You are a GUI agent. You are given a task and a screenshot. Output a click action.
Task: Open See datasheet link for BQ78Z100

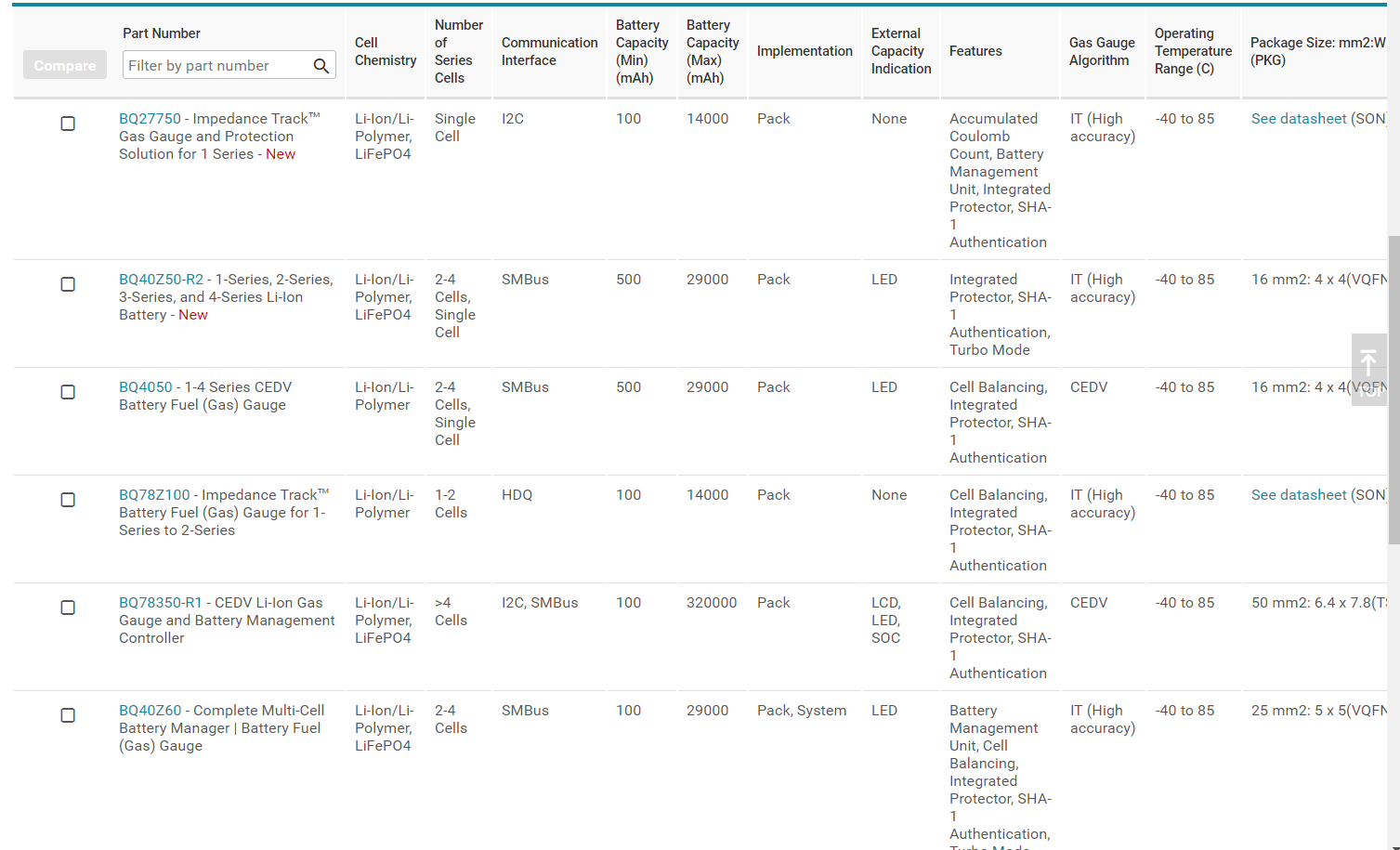point(1299,495)
